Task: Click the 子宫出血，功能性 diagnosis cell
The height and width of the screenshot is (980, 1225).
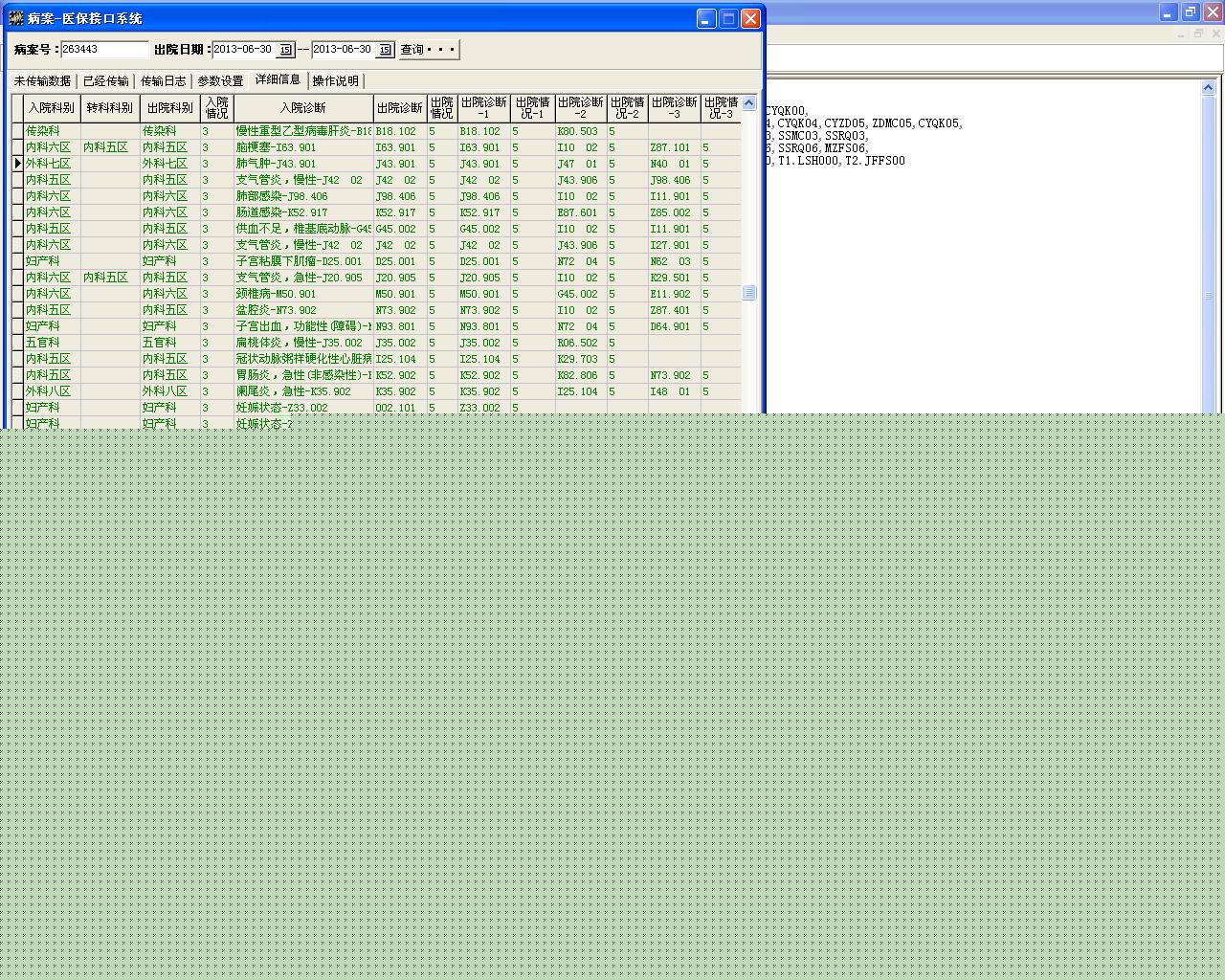Action: click(x=303, y=326)
